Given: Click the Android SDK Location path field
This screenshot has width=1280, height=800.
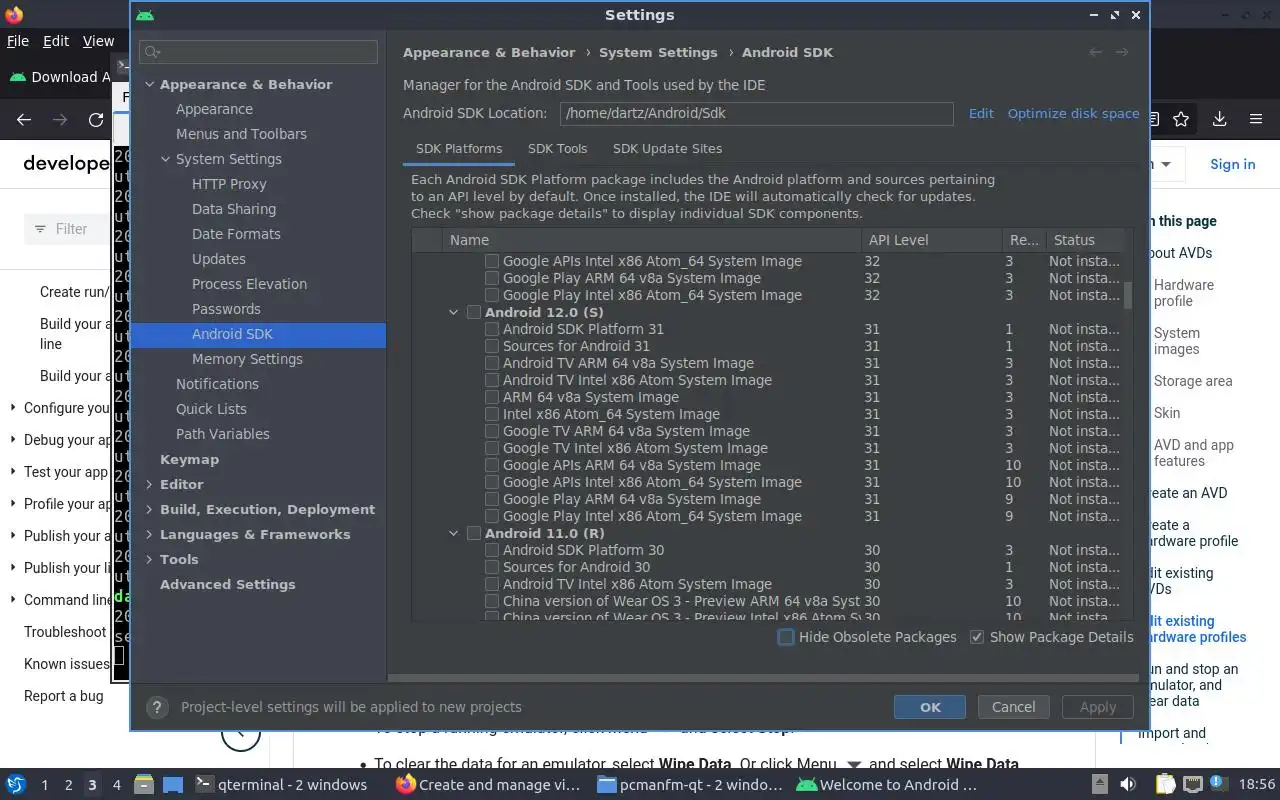Looking at the screenshot, I should point(756,113).
